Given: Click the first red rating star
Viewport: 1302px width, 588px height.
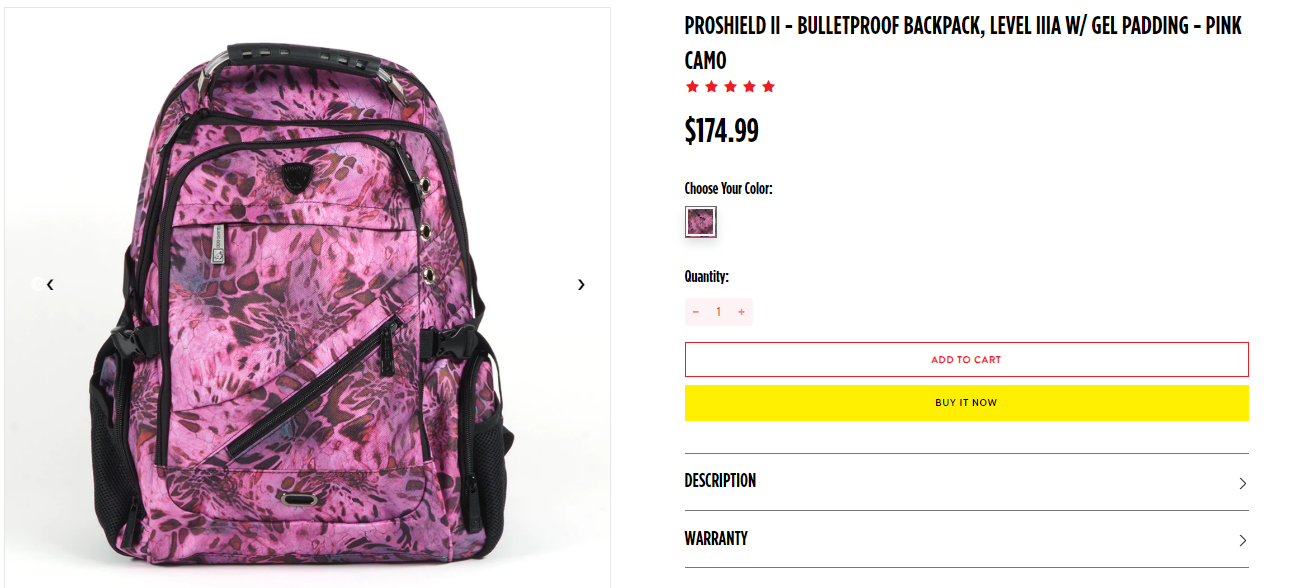Looking at the screenshot, I should point(692,87).
